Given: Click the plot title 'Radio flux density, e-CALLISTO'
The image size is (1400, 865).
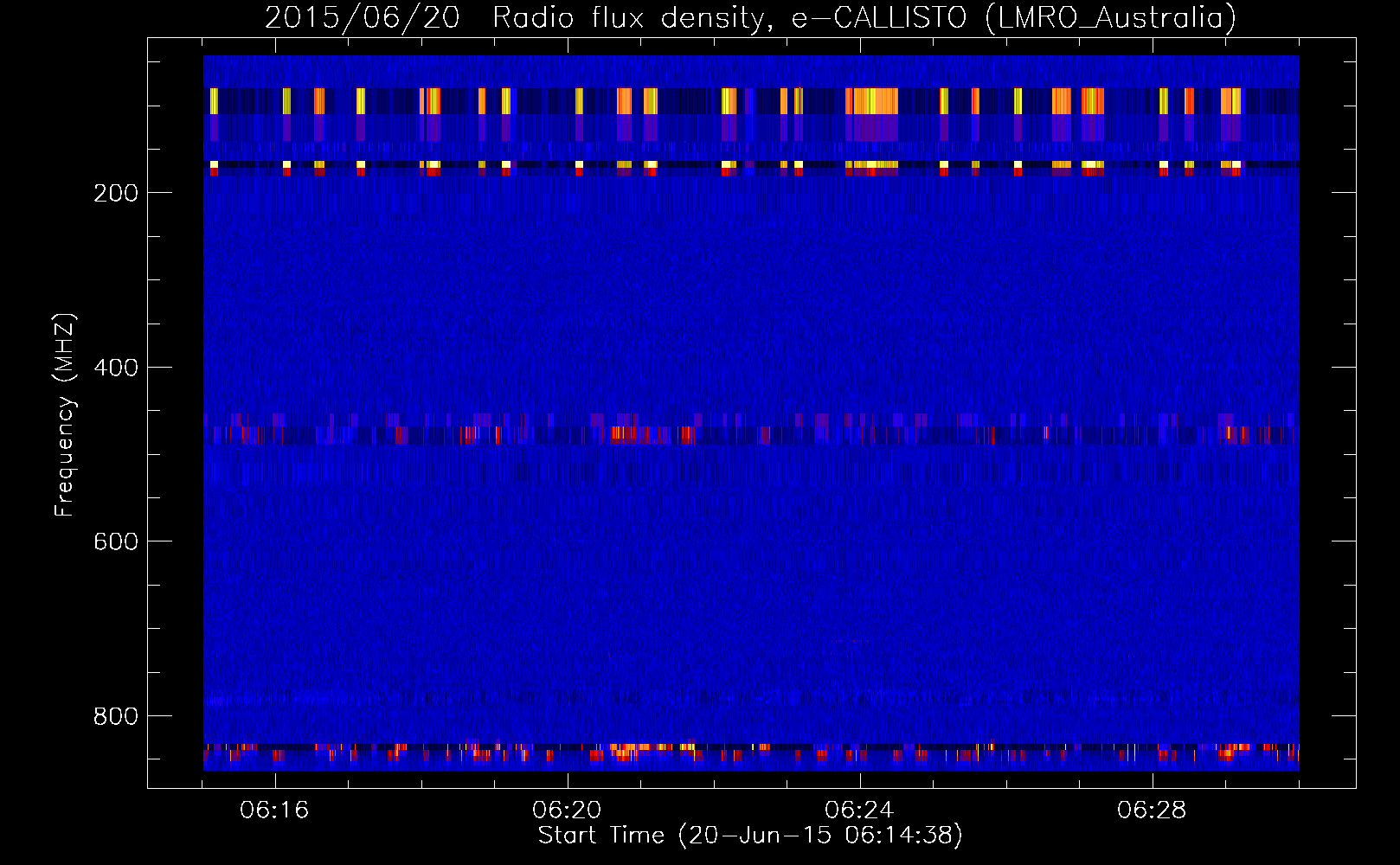Looking at the screenshot, I should coord(729,18).
